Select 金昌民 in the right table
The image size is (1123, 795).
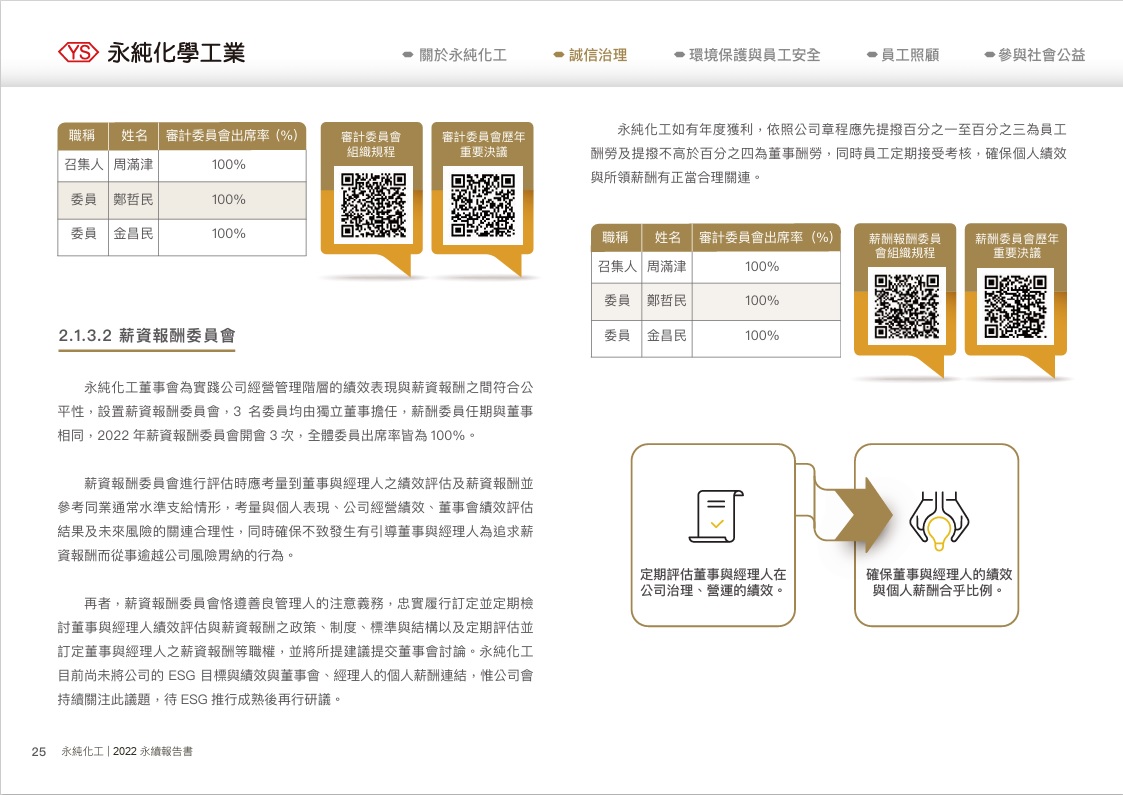pyautogui.click(x=667, y=335)
